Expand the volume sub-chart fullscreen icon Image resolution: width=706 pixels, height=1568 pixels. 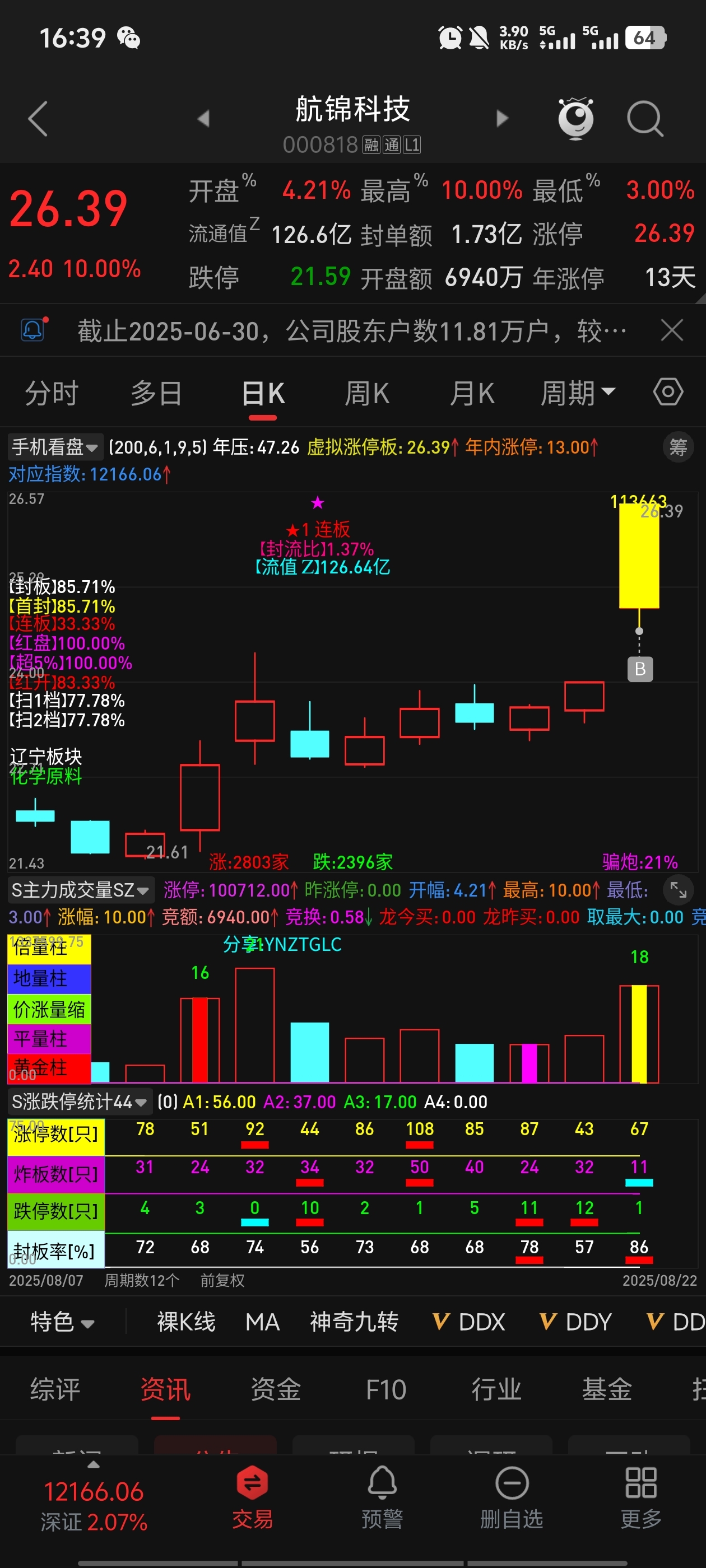click(678, 890)
